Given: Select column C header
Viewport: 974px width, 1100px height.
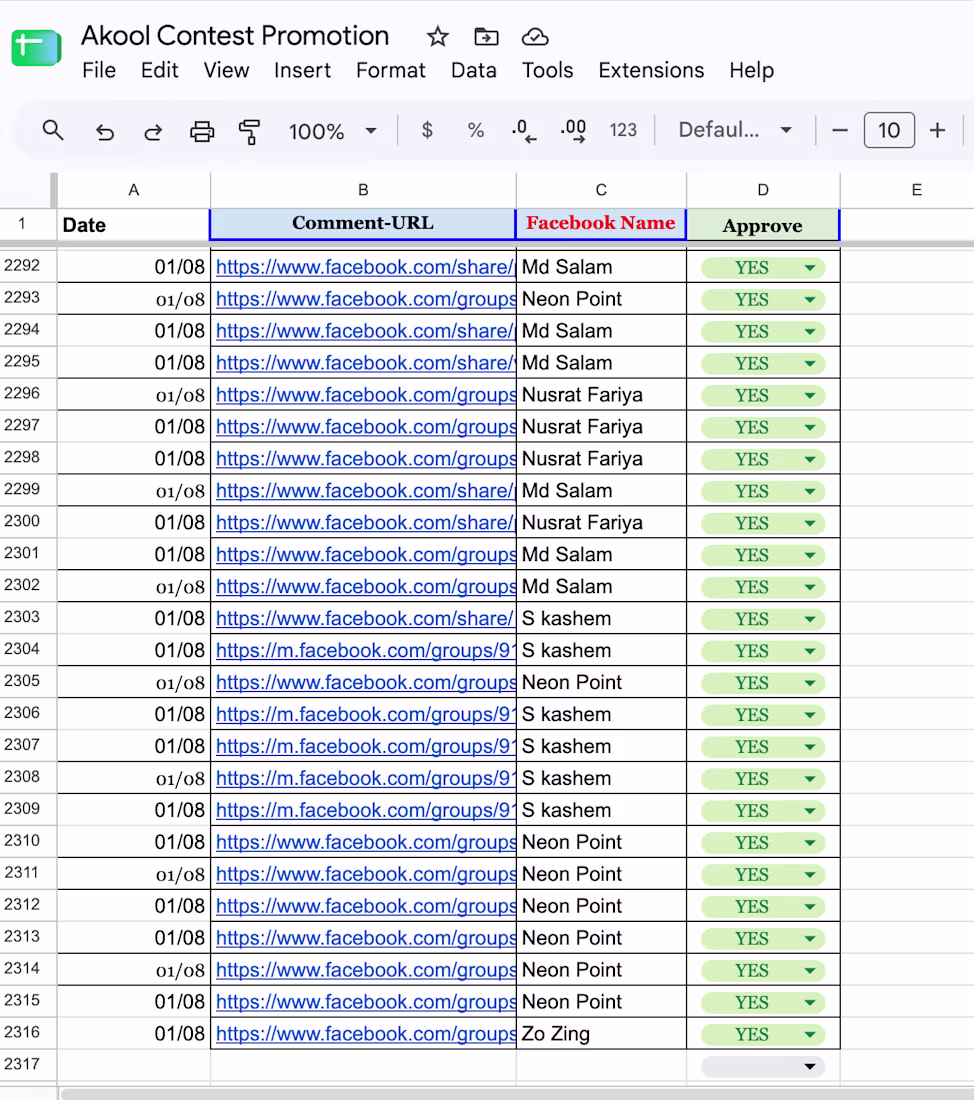Looking at the screenshot, I should tap(601, 190).
